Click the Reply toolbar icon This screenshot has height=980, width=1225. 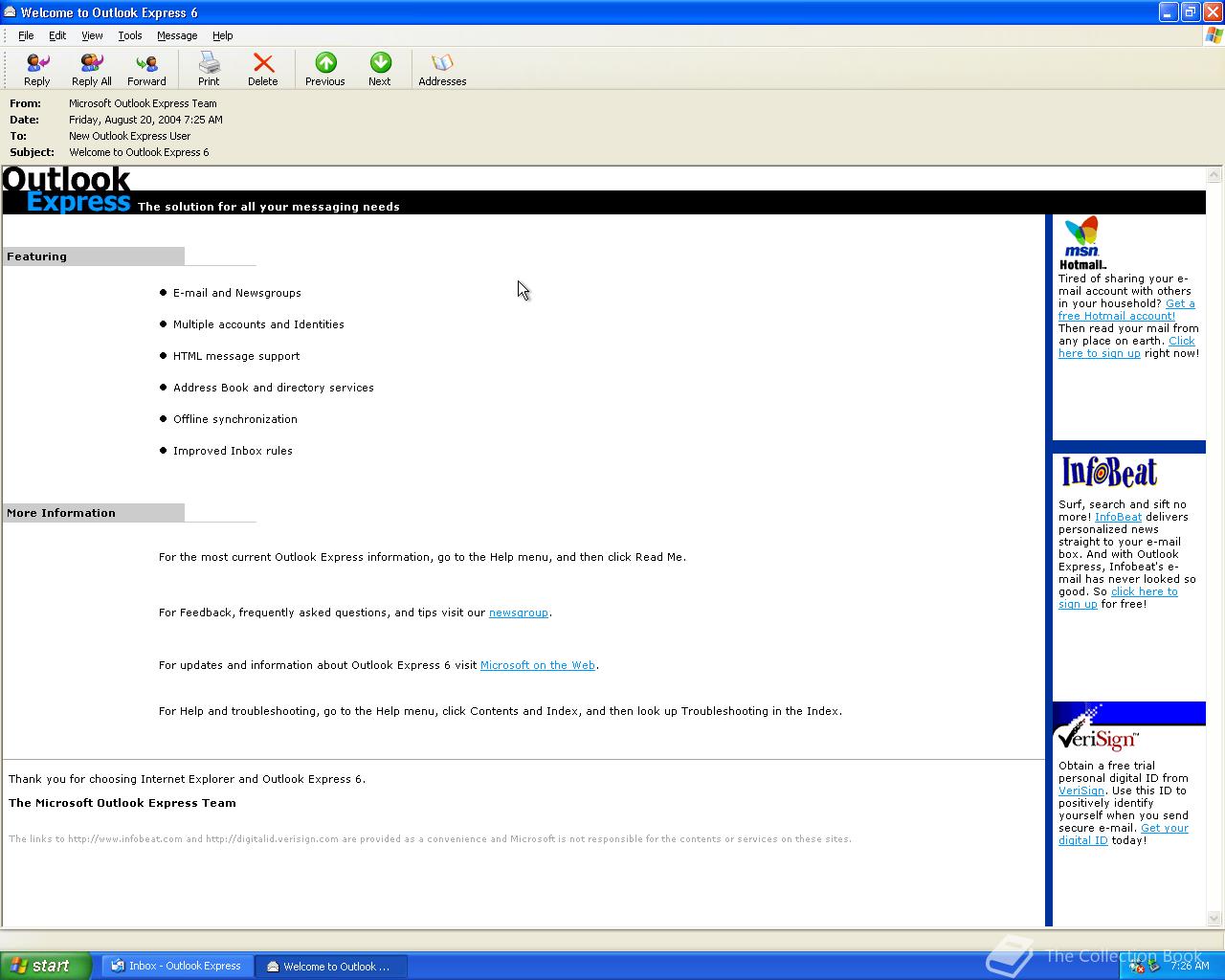pos(37,70)
